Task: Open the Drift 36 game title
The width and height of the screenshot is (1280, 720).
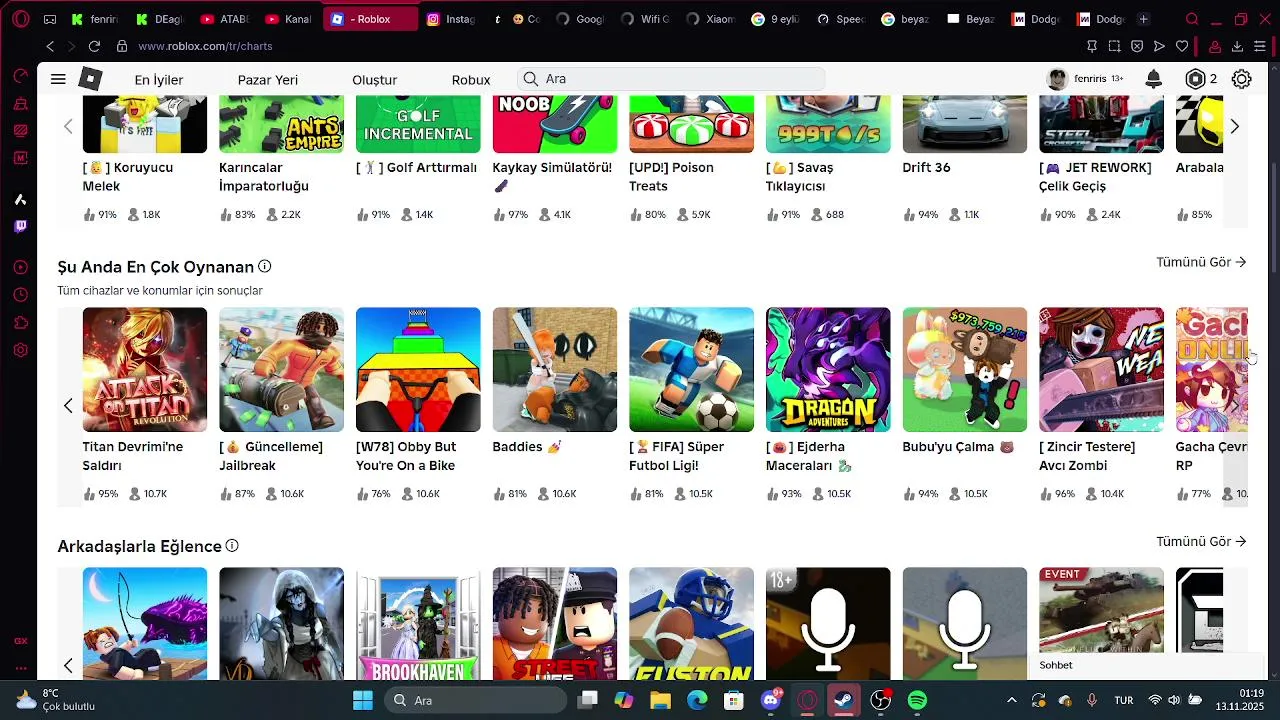Action: pos(926,167)
